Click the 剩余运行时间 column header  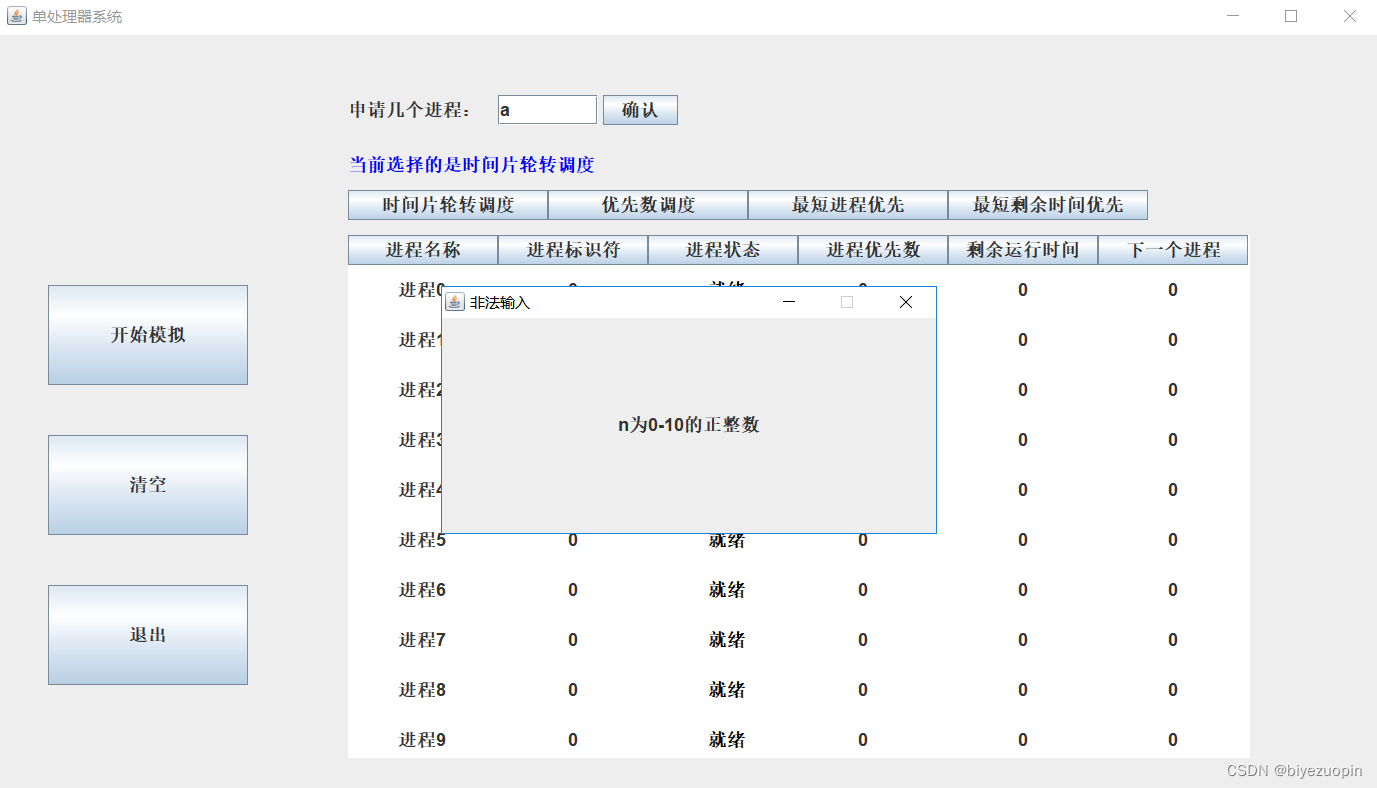pos(1023,250)
